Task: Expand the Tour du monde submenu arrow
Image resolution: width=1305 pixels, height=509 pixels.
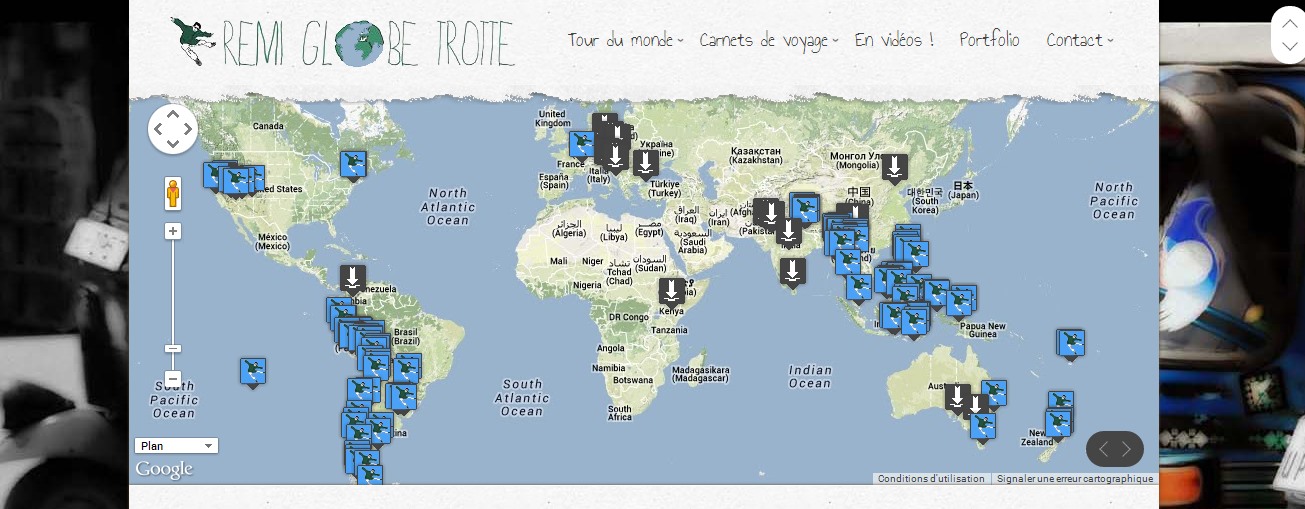Action: coord(680,41)
